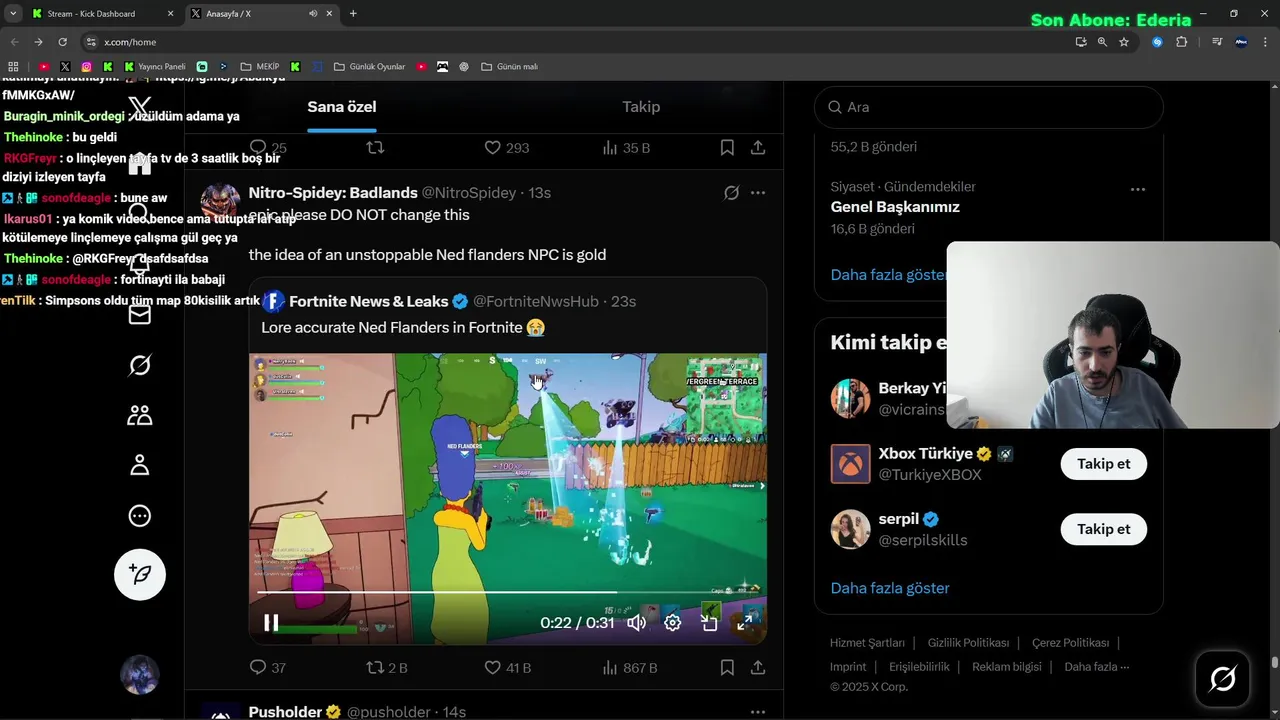Open Günlük Oyunlar bookmarks folder
1280x720 pixels.
click(369, 67)
